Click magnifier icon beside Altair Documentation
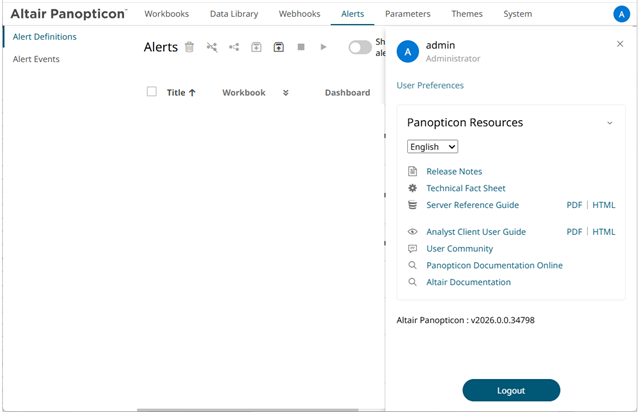The height and width of the screenshot is (412, 638). (x=413, y=282)
